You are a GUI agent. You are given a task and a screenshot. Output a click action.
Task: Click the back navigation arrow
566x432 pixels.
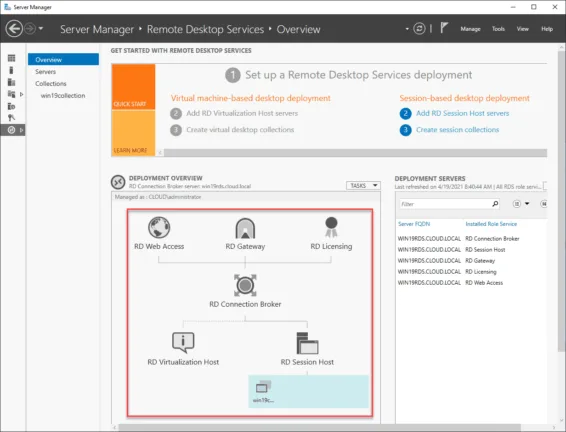point(14,29)
